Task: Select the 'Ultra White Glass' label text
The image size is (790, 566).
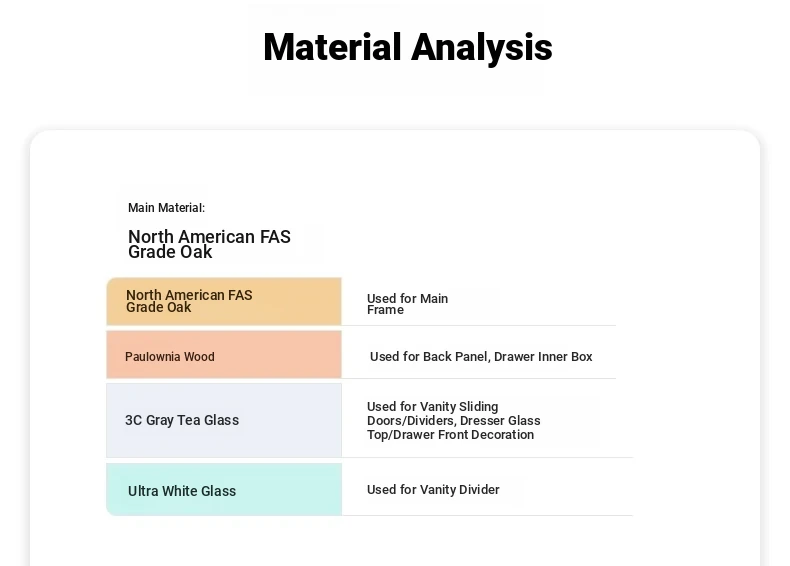Action: [x=182, y=491]
